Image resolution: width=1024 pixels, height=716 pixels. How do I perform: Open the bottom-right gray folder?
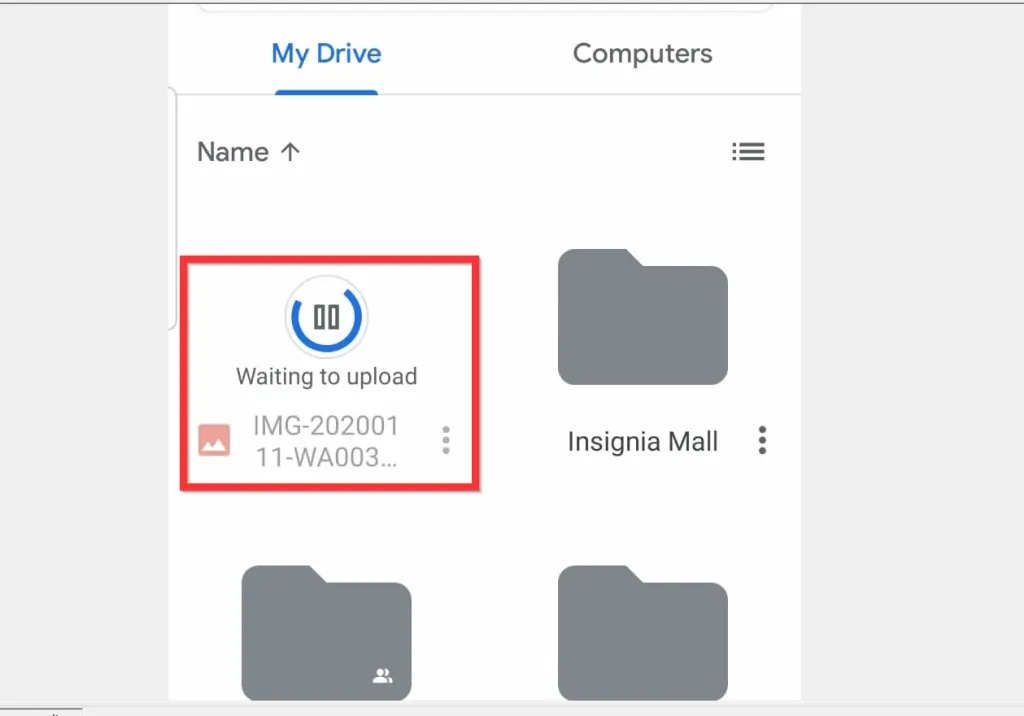642,634
